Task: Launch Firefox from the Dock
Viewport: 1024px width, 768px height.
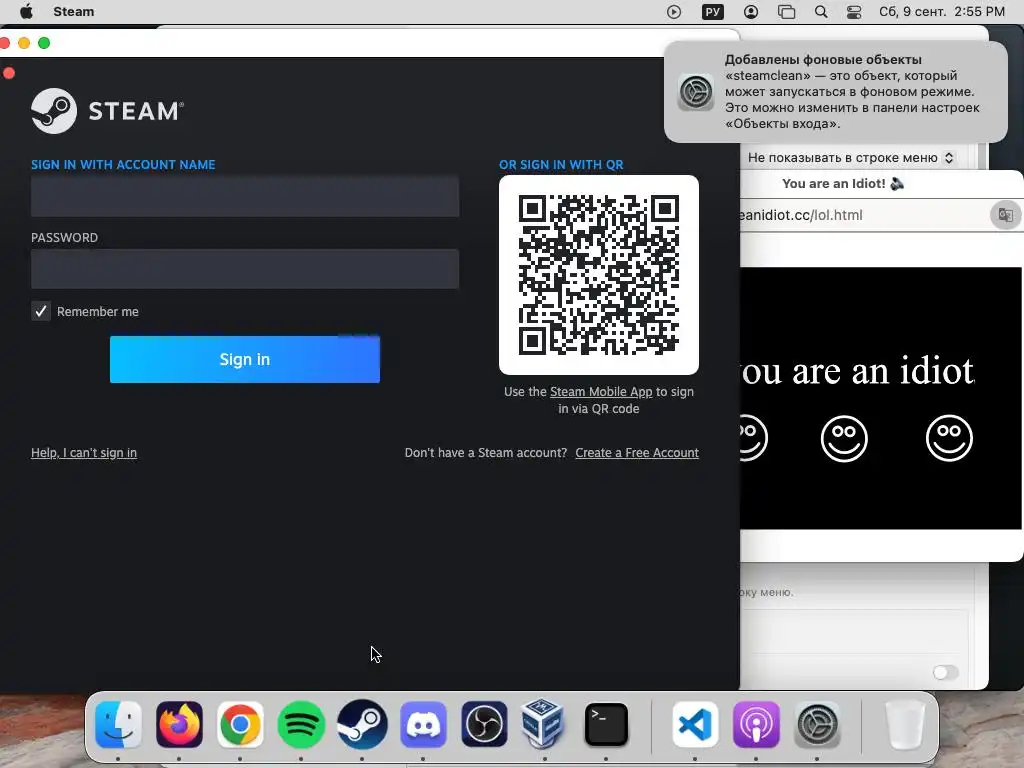Action: coord(179,724)
